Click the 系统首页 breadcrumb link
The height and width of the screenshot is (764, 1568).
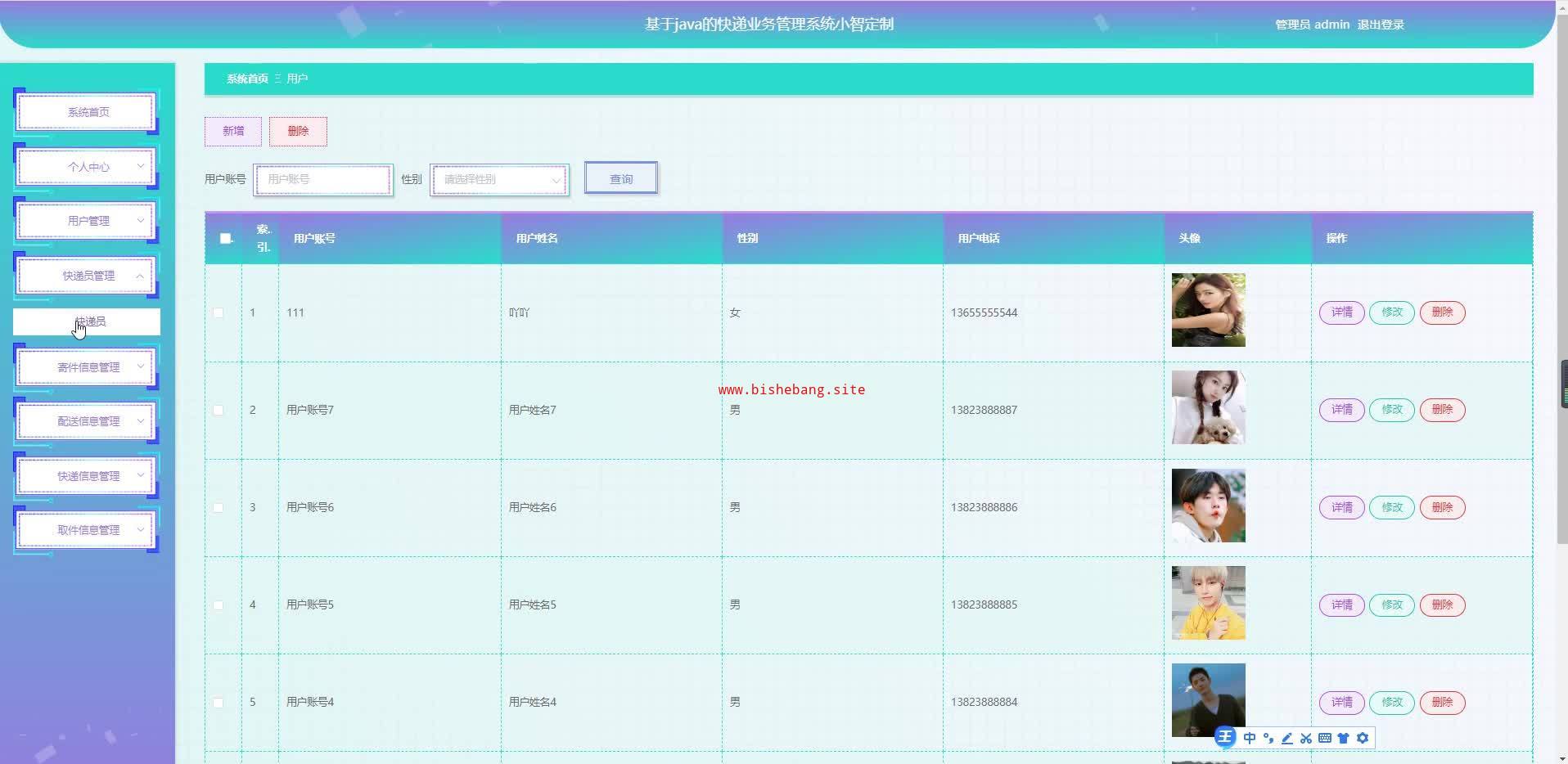pyautogui.click(x=247, y=79)
